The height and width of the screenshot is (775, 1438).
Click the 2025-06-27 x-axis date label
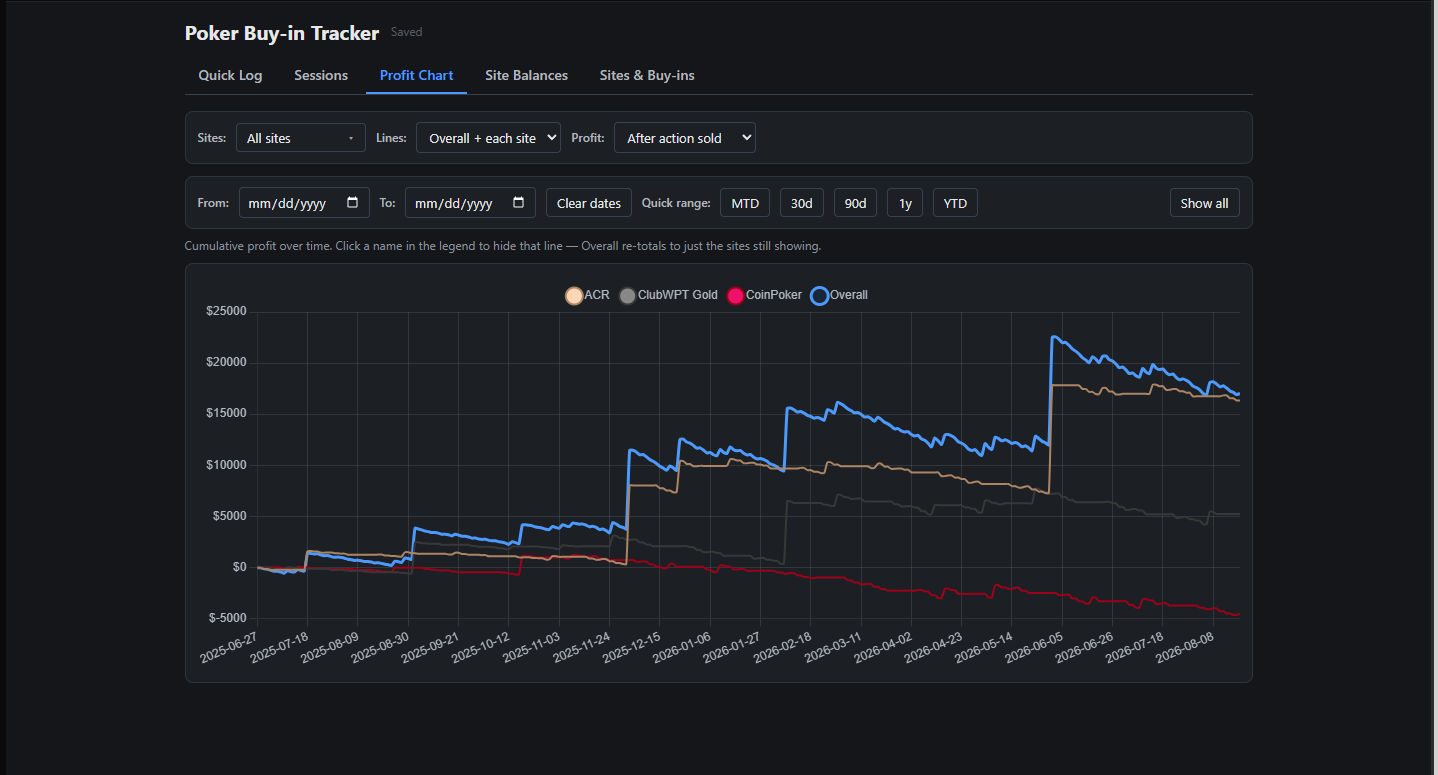(x=230, y=647)
